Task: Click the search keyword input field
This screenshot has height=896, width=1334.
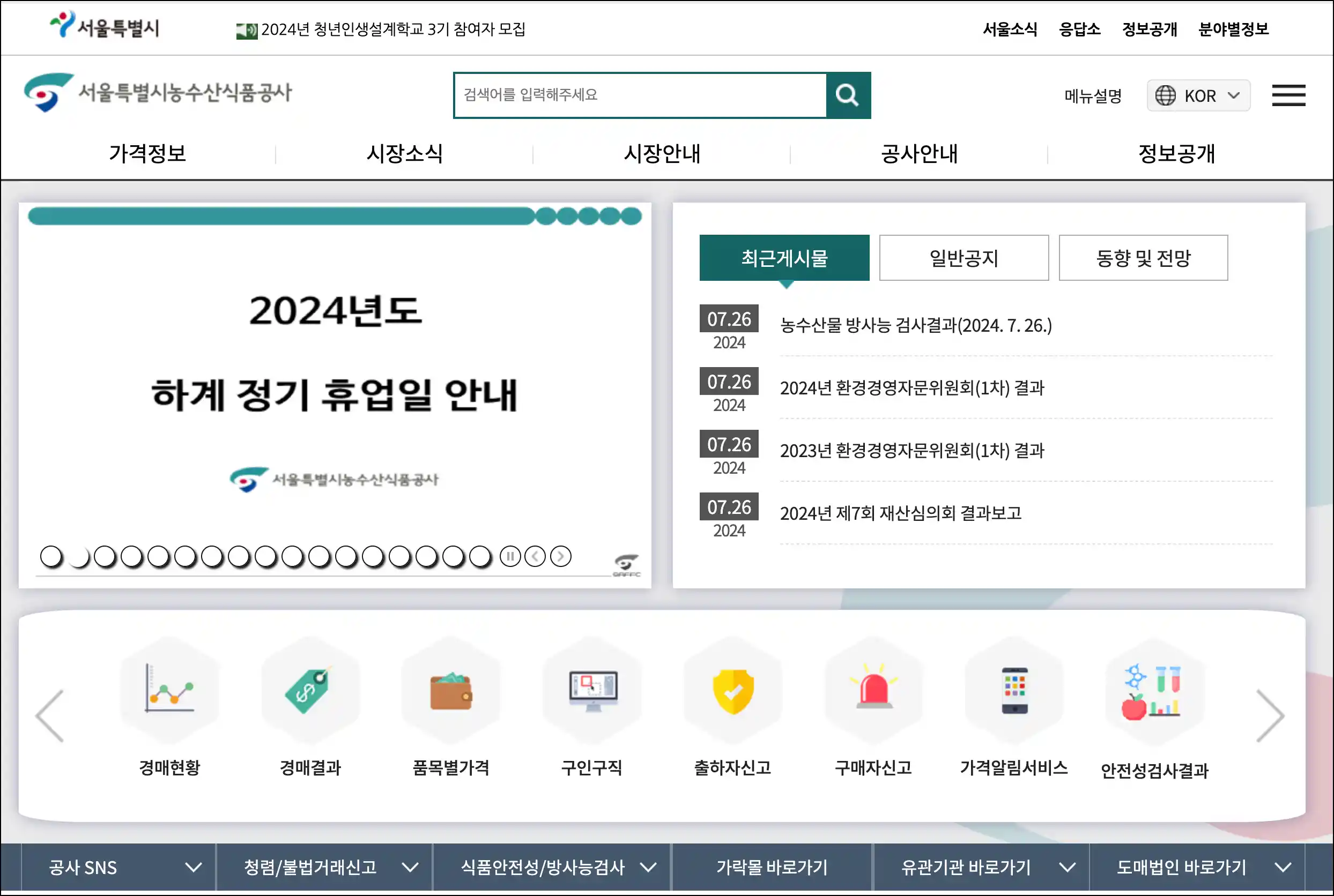Action: click(640, 95)
